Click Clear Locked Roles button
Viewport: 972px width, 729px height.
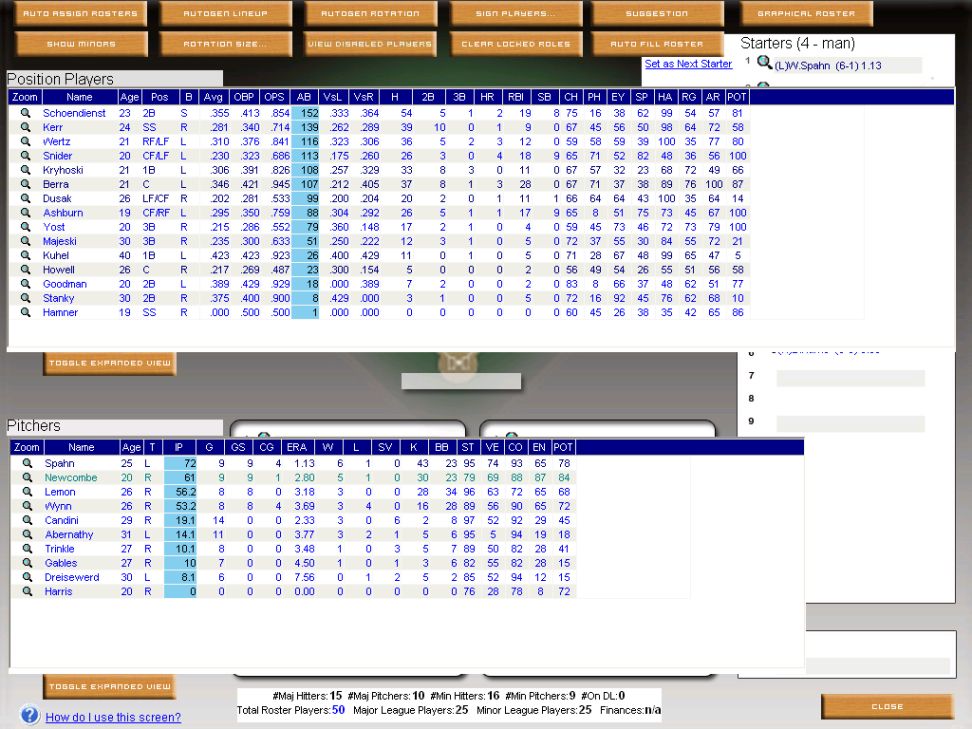(516, 44)
